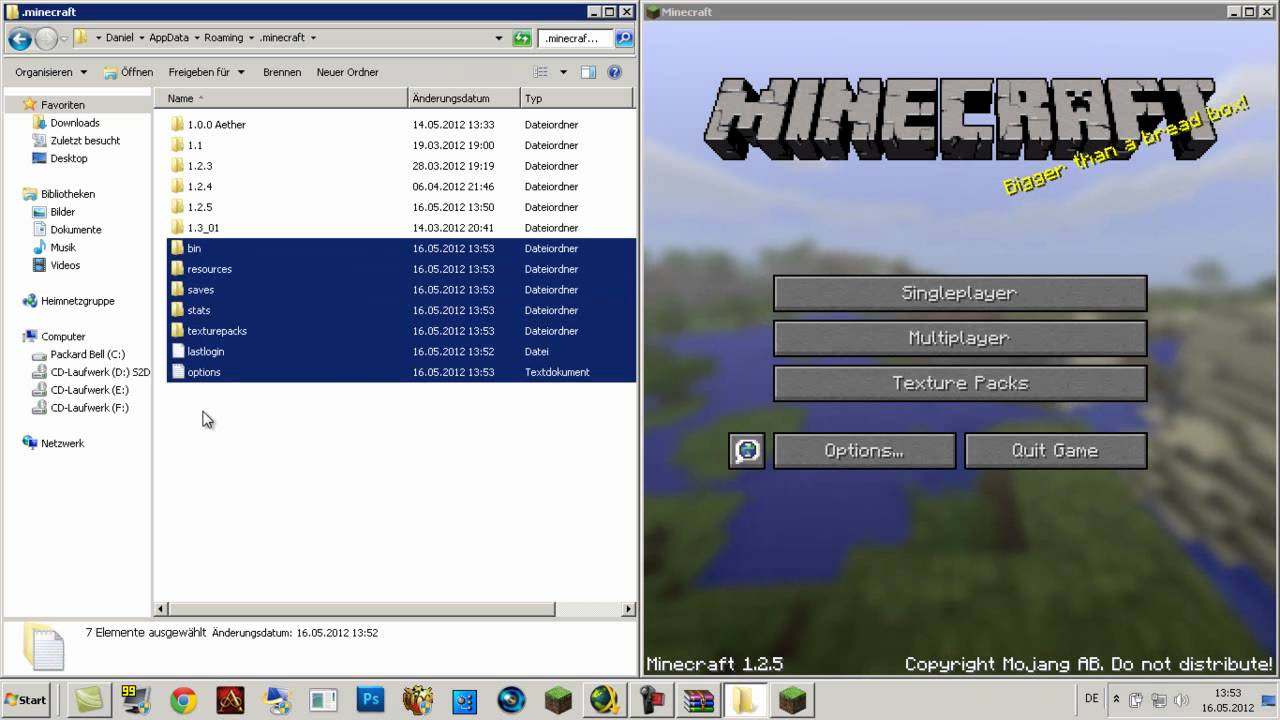Toggle the preview pane icon
1280x720 pixels.
pos(588,72)
